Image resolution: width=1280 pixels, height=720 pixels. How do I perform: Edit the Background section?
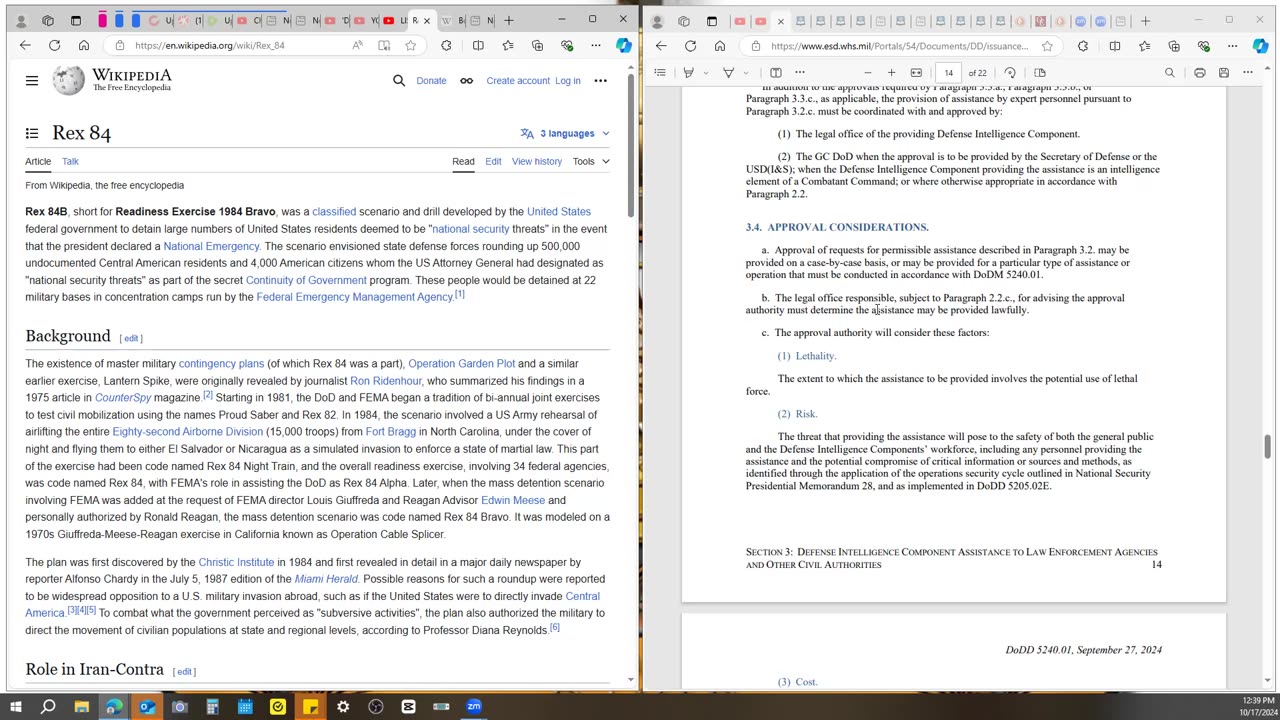pyautogui.click(x=131, y=338)
